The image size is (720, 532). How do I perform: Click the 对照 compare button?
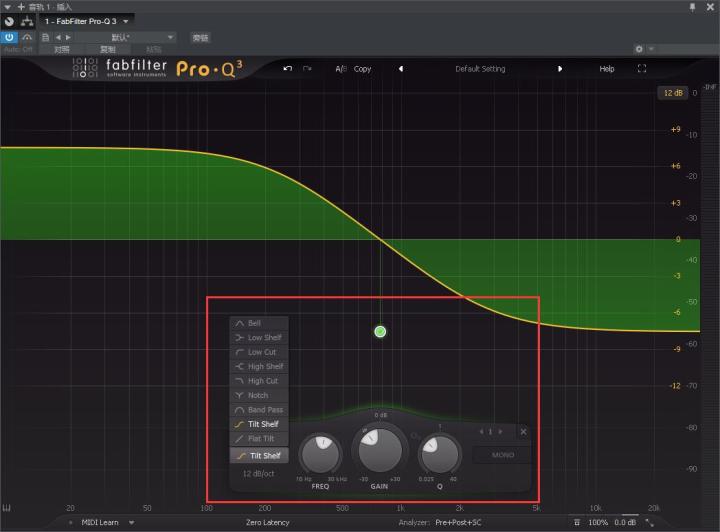coord(62,49)
